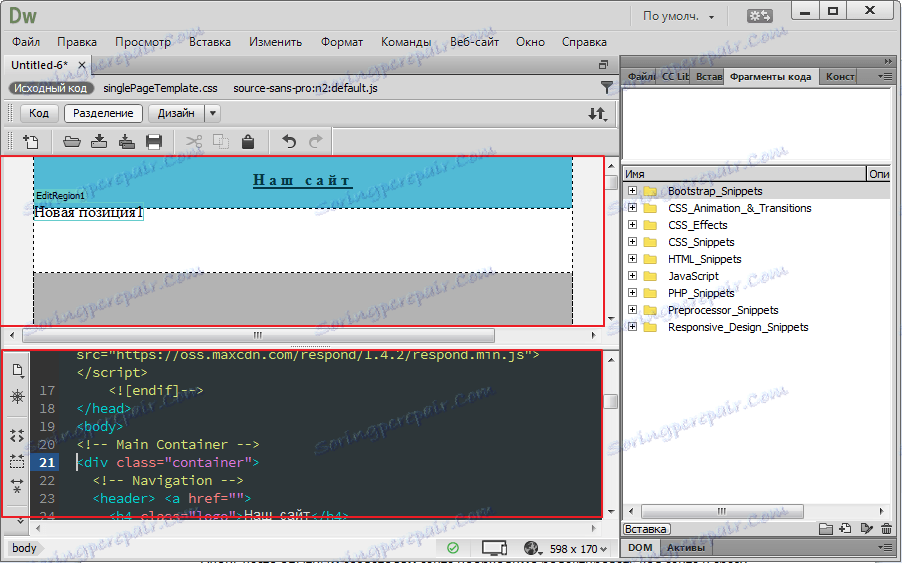Click the Save All icon

[x=127, y=141]
